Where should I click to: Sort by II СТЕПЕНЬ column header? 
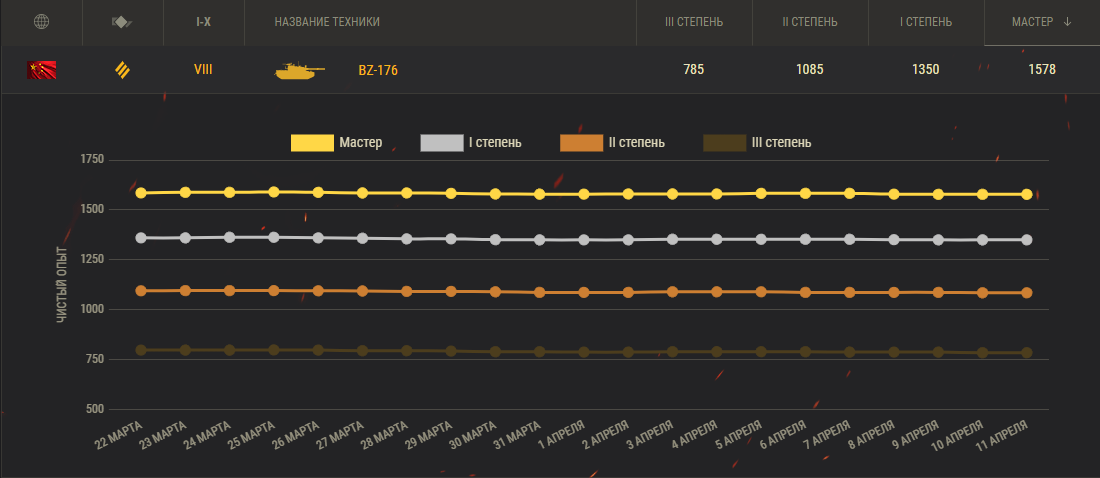coord(810,22)
